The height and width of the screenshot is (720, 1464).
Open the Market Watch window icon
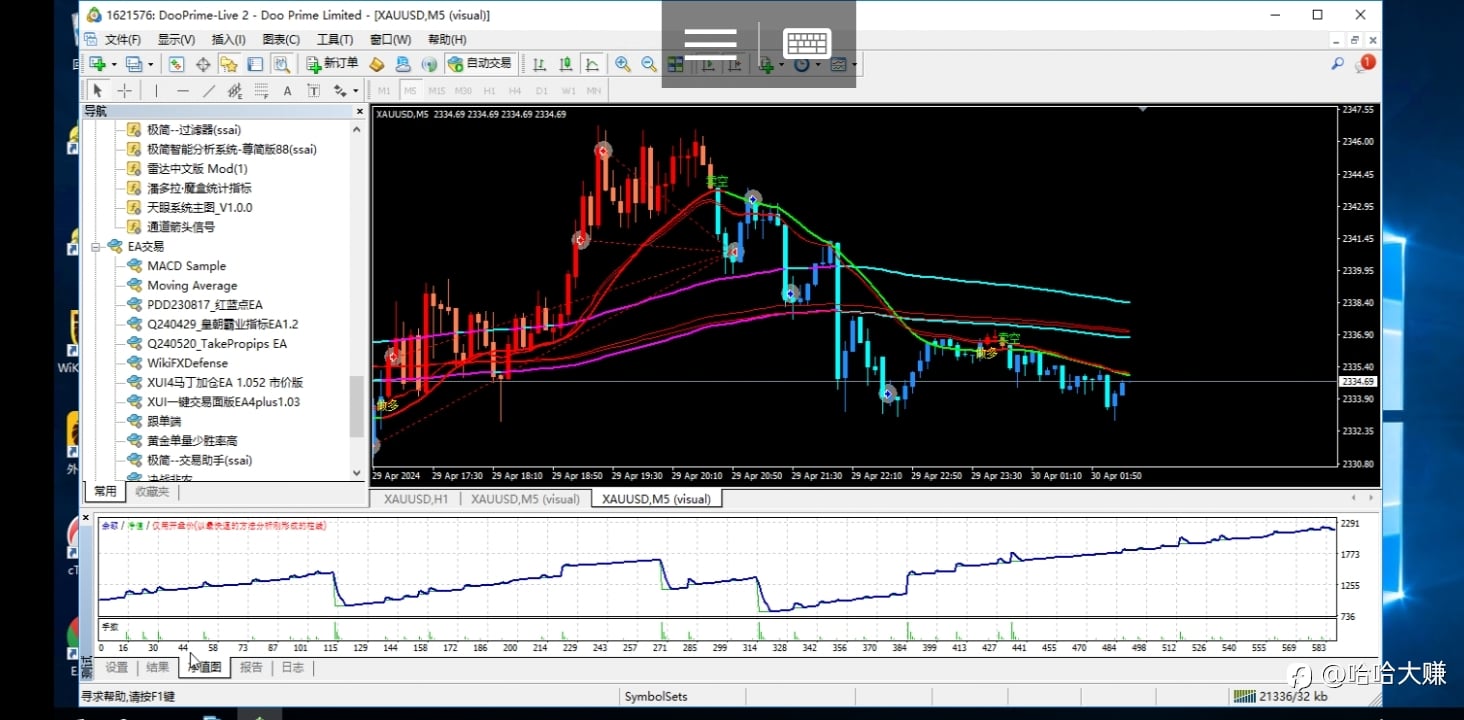pos(177,64)
